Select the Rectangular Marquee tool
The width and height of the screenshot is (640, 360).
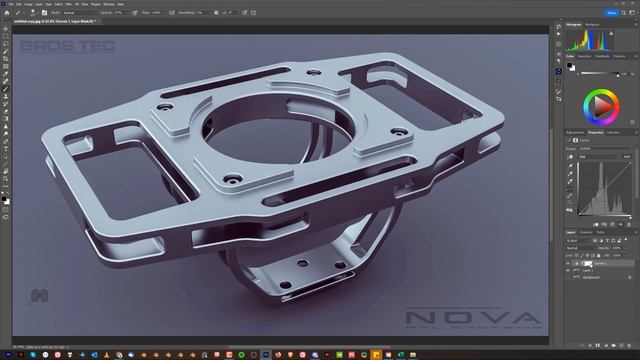point(5,36)
